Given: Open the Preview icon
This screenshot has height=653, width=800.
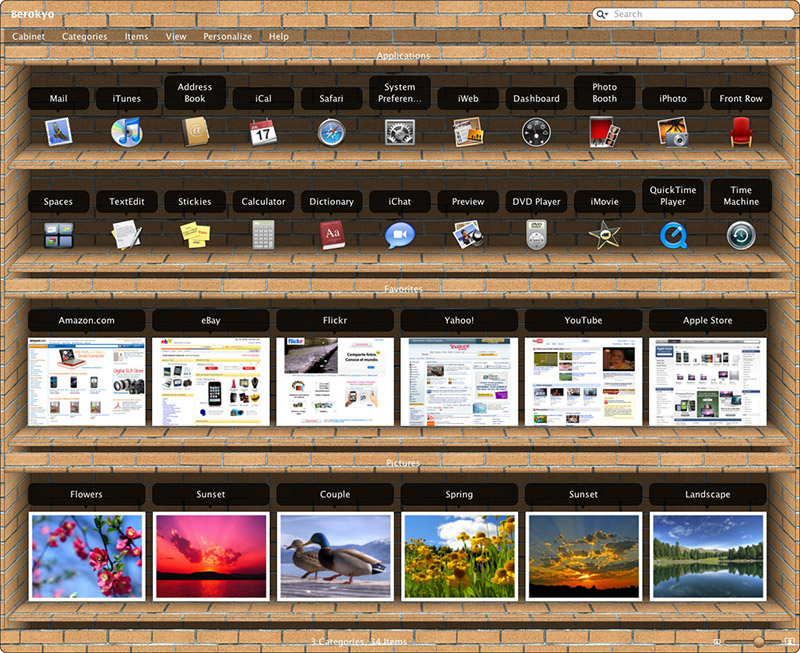Looking at the screenshot, I should tap(468, 235).
